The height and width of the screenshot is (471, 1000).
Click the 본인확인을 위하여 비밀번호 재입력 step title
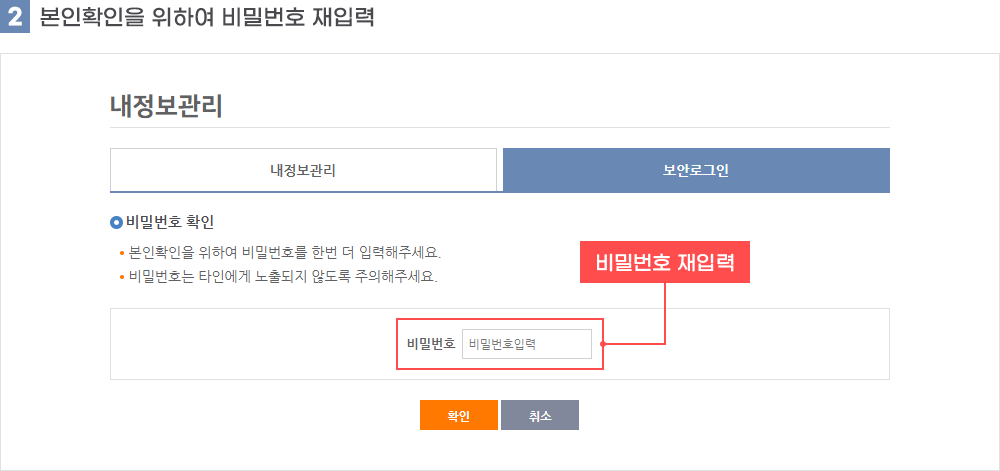click(207, 17)
